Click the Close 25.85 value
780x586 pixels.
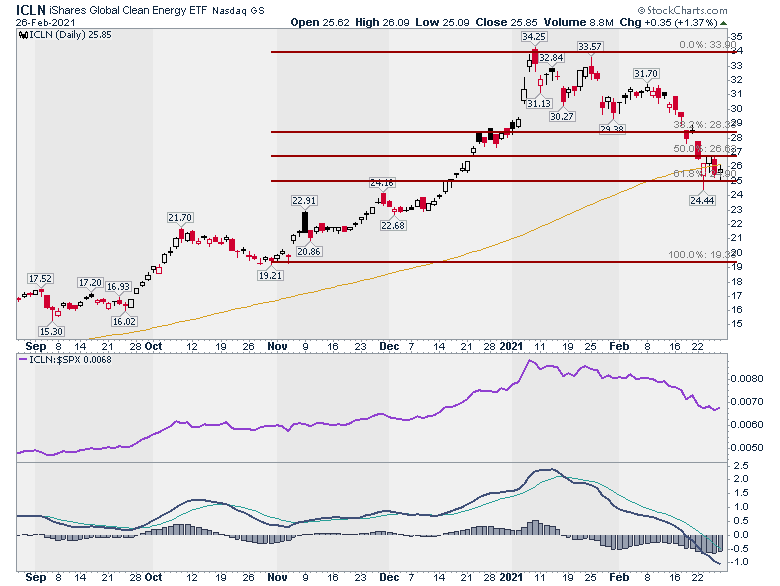506,22
